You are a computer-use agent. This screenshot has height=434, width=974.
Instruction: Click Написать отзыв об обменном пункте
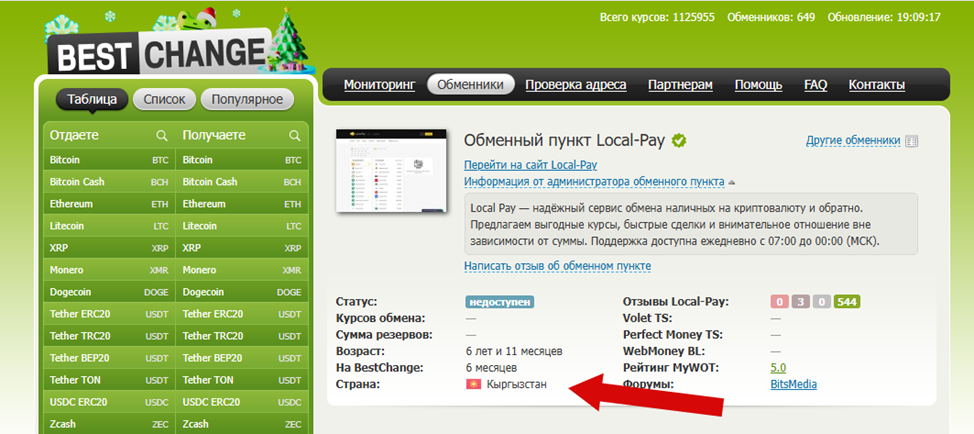coord(557,266)
